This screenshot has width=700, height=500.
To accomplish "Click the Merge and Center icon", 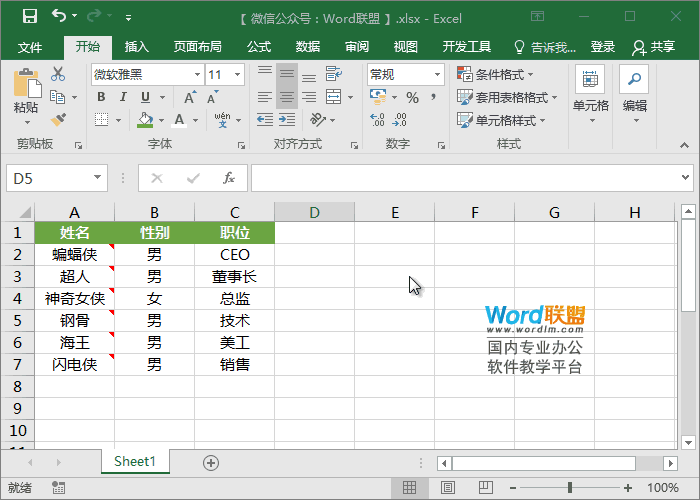I will pos(333,97).
